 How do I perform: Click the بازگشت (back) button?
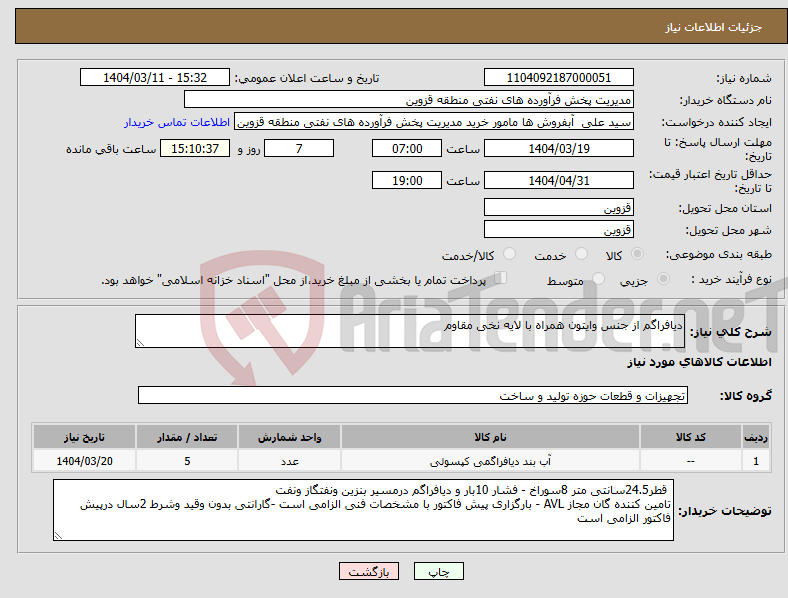(369, 571)
